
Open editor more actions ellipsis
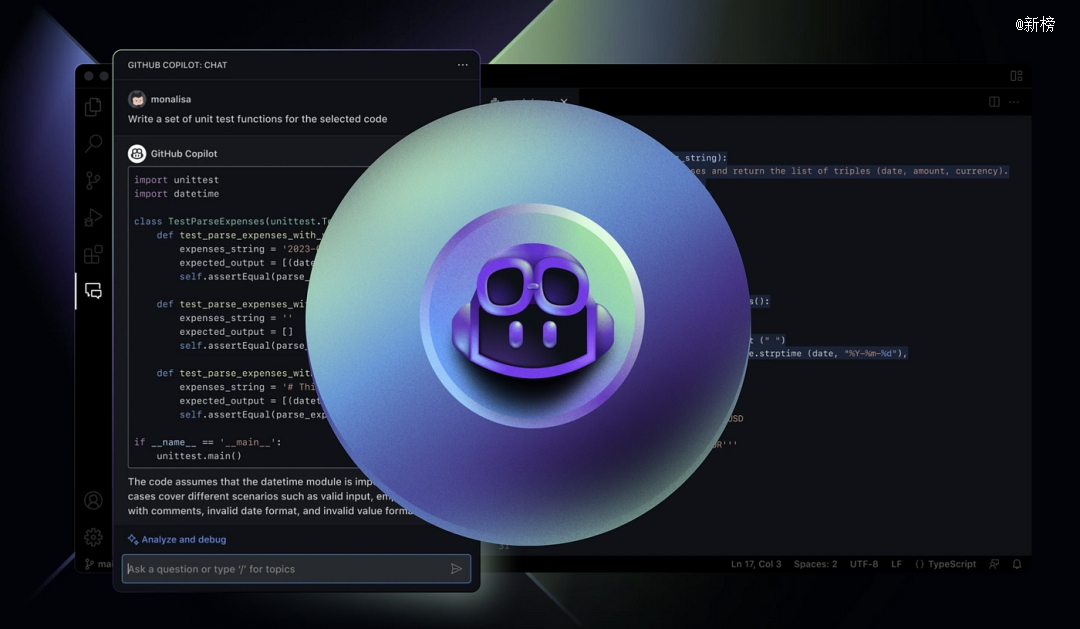click(1014, 102)
